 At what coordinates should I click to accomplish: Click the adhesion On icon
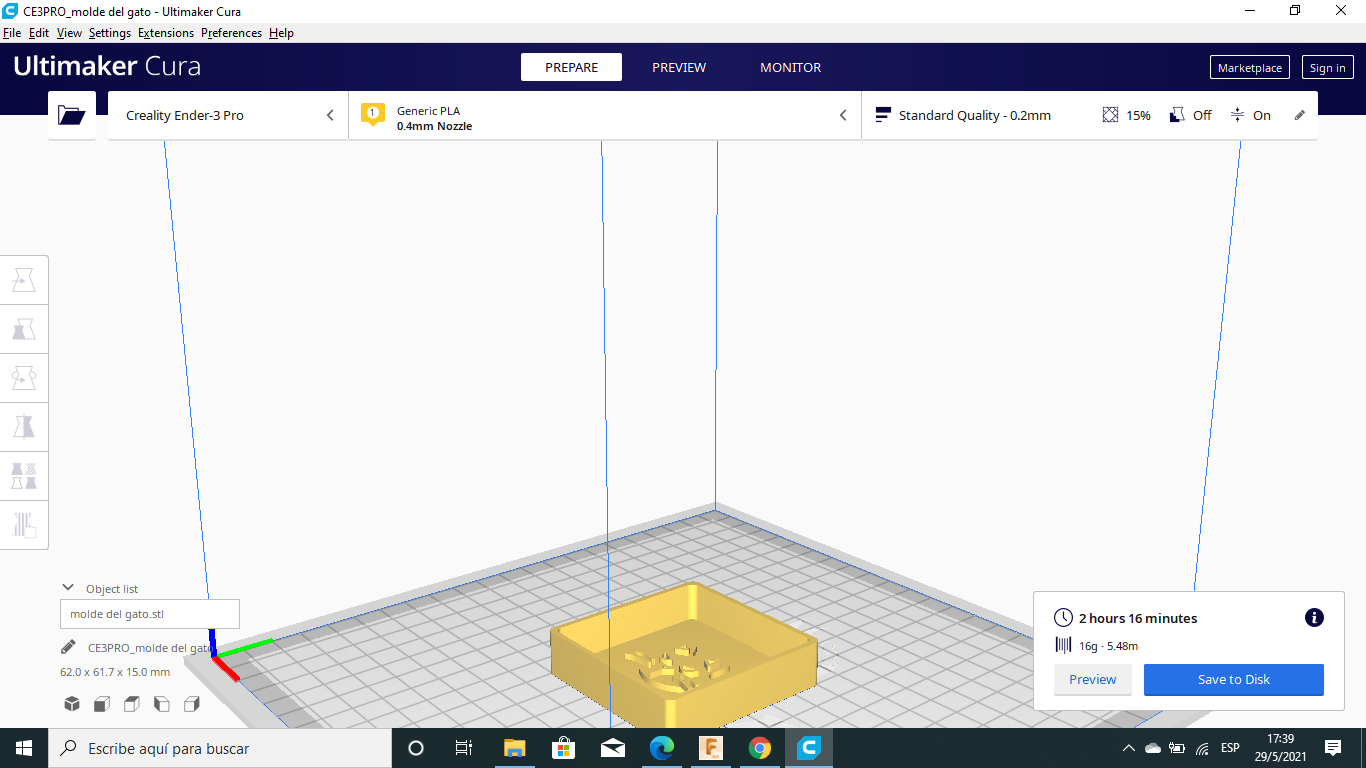(x=1237, y=115)
